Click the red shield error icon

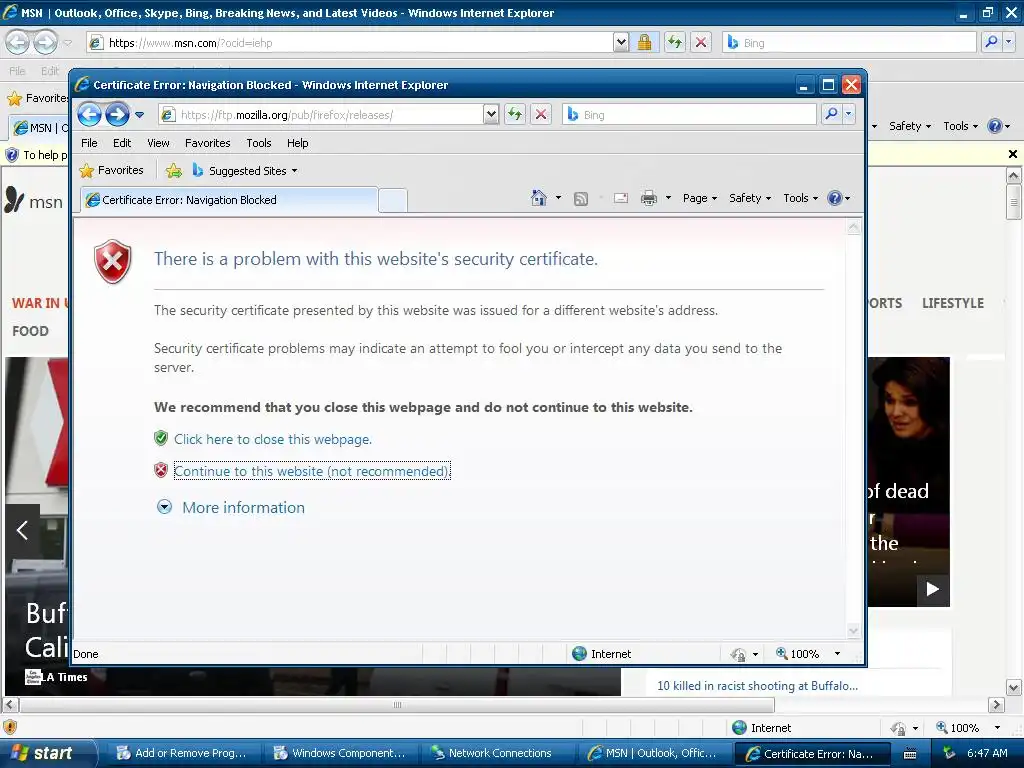tap(113, 261)
